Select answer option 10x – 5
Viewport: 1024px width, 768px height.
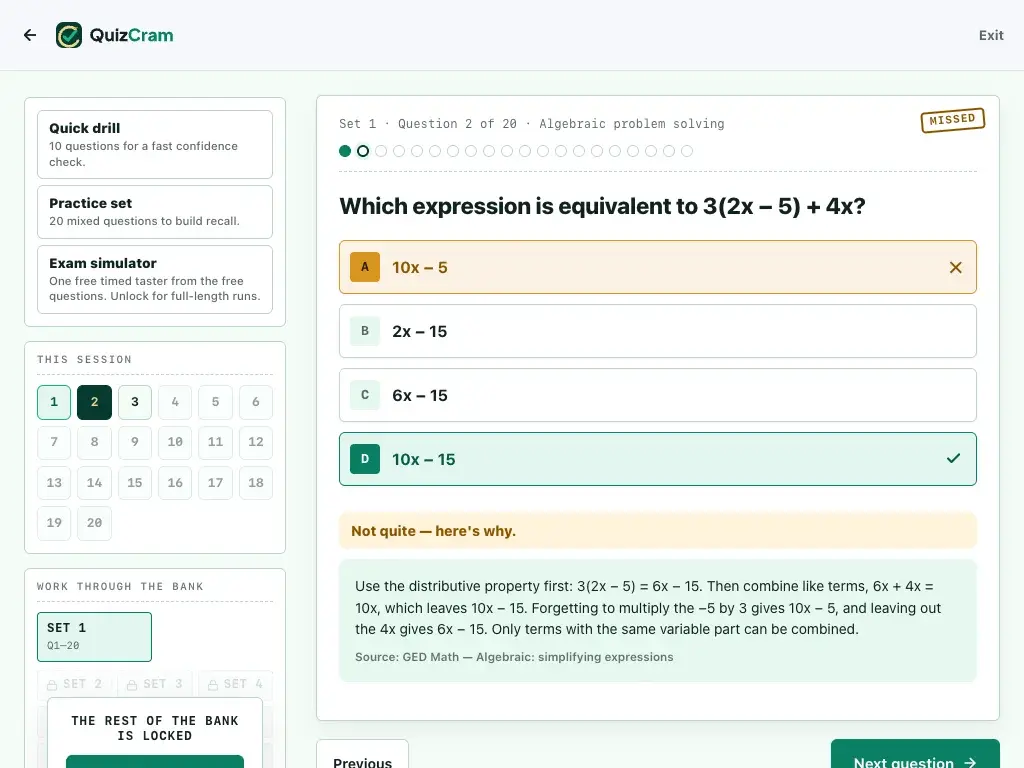(658, 267)
